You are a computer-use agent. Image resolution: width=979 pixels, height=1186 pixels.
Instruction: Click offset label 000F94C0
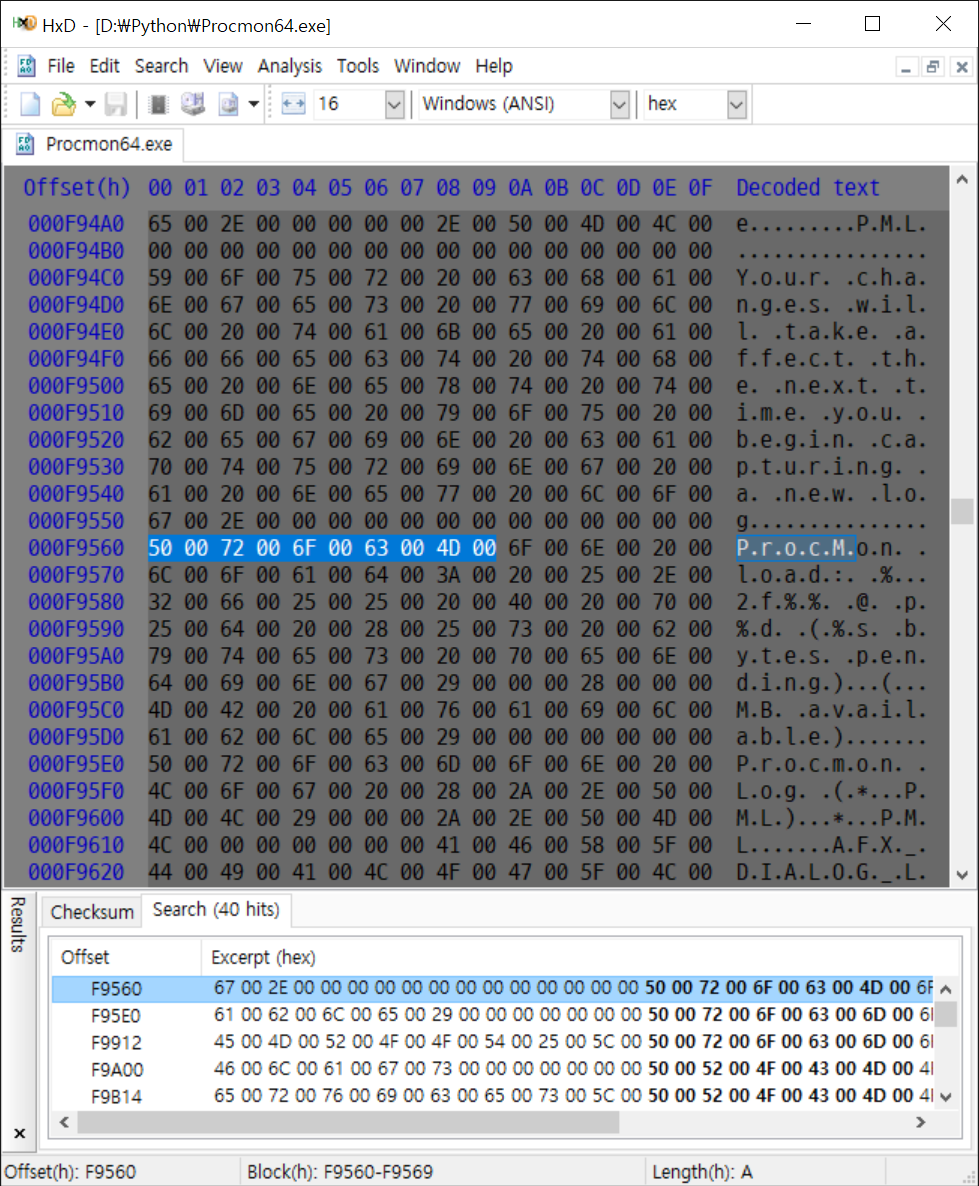pyautogui.click(x=76, y=278)
